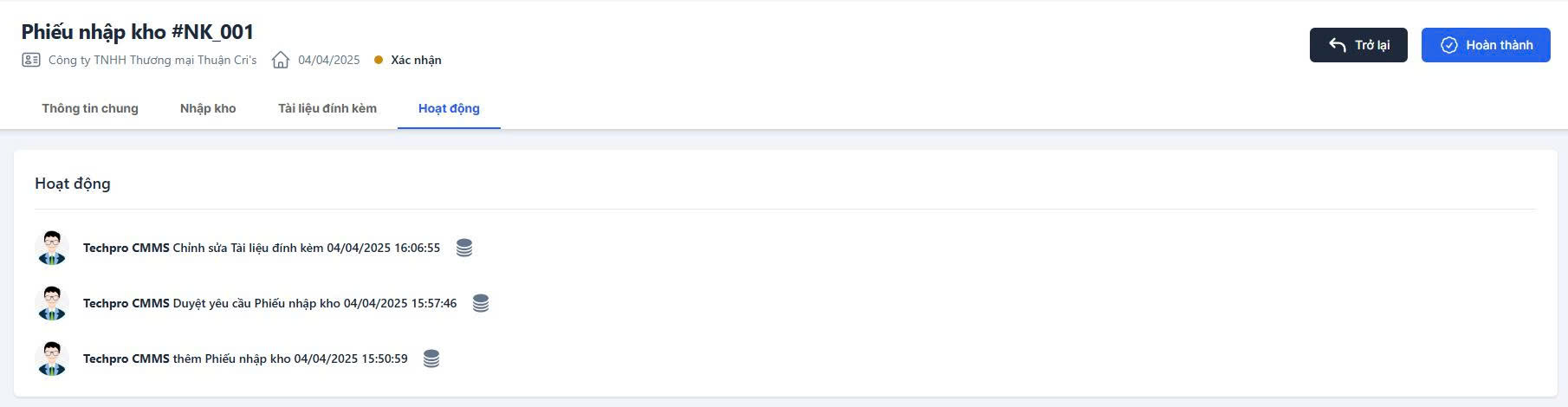Viewport: 1568px width, 407px height.
Task: Click the Phiếu nhập kho #NK_001 title
Action: [x=138, y=32]
